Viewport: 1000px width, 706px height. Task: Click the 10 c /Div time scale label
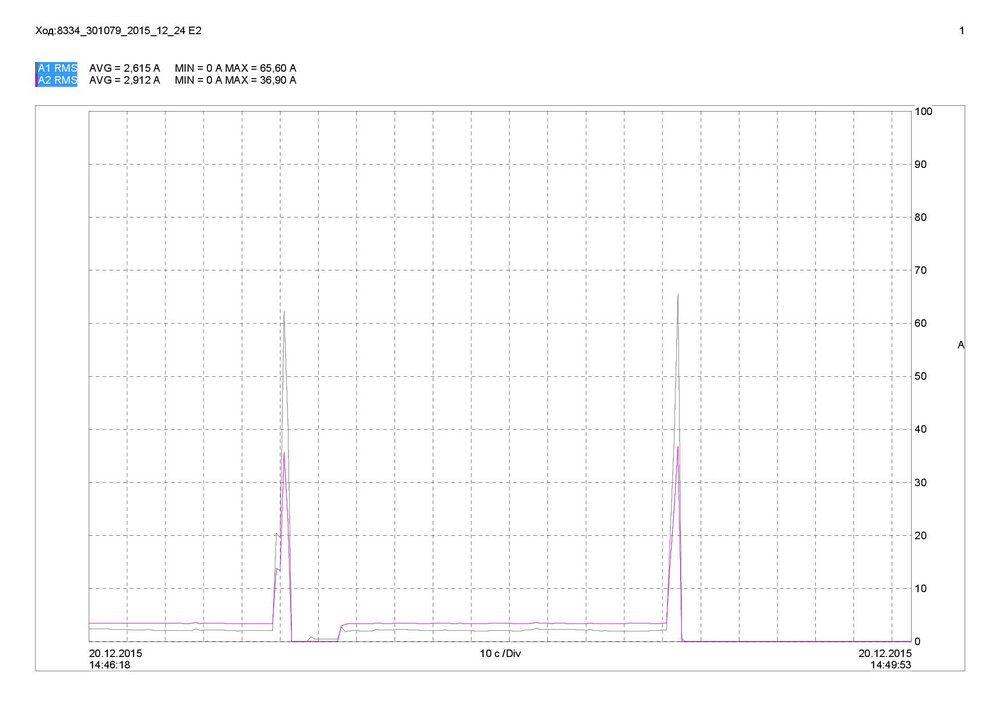(501, 654)
